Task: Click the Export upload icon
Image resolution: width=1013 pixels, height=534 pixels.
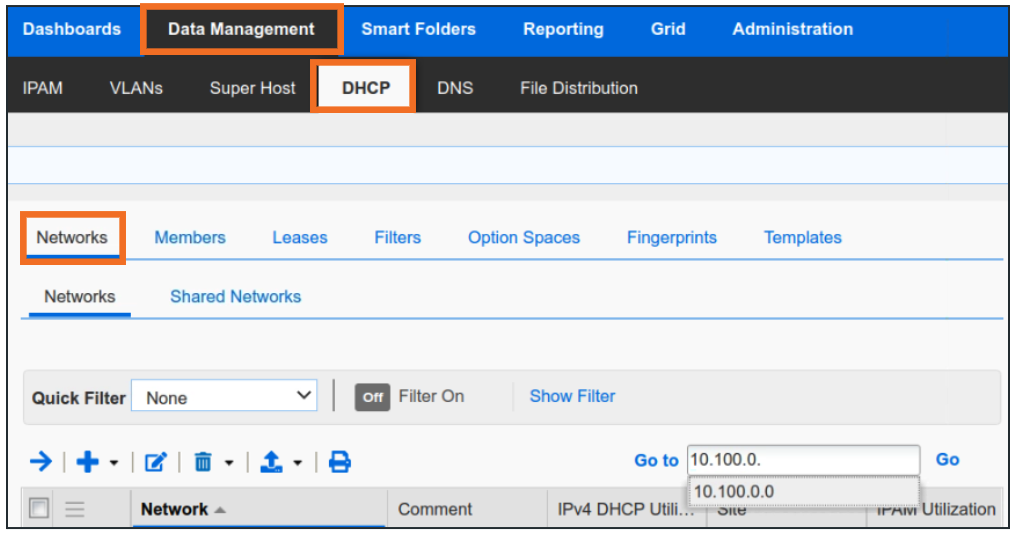Action: pos(271,461)
